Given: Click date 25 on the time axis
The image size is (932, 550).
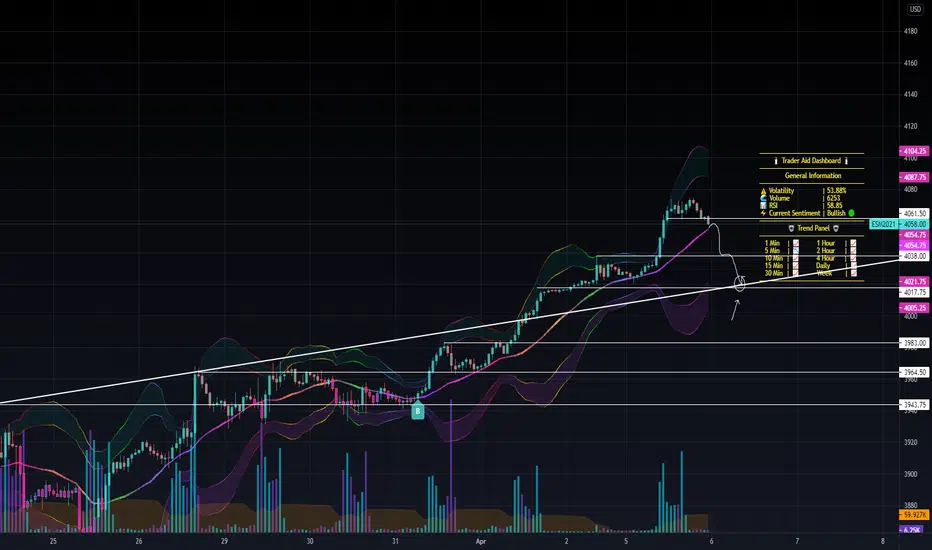Looking at the screenshot, I should [53, 541].
